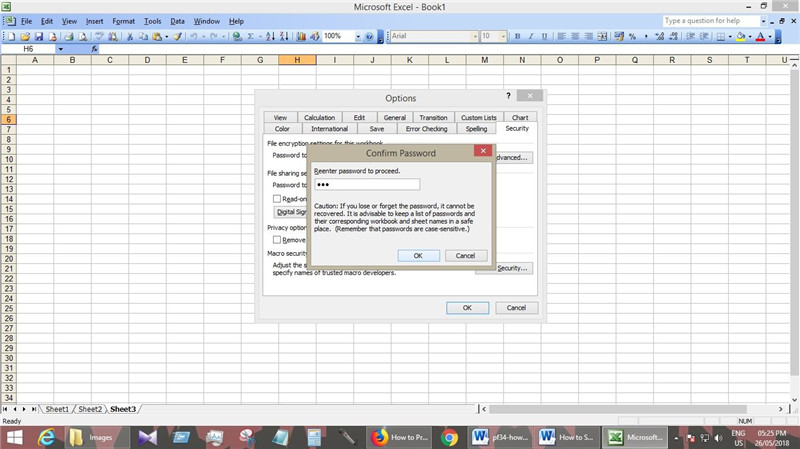The width and height of the screenshot is (800, 449).
Task: Open a file with the Open folder icon
Action: click(24, 36)
